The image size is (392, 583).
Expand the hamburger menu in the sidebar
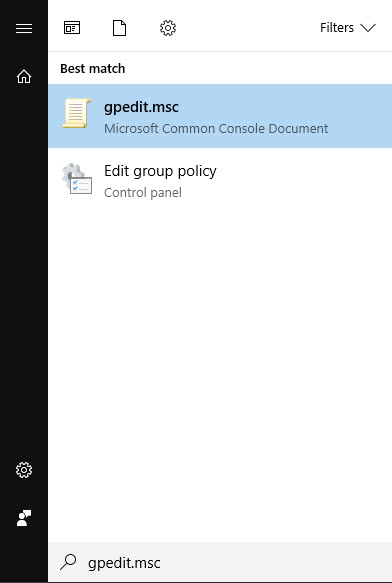pos(24,28)
